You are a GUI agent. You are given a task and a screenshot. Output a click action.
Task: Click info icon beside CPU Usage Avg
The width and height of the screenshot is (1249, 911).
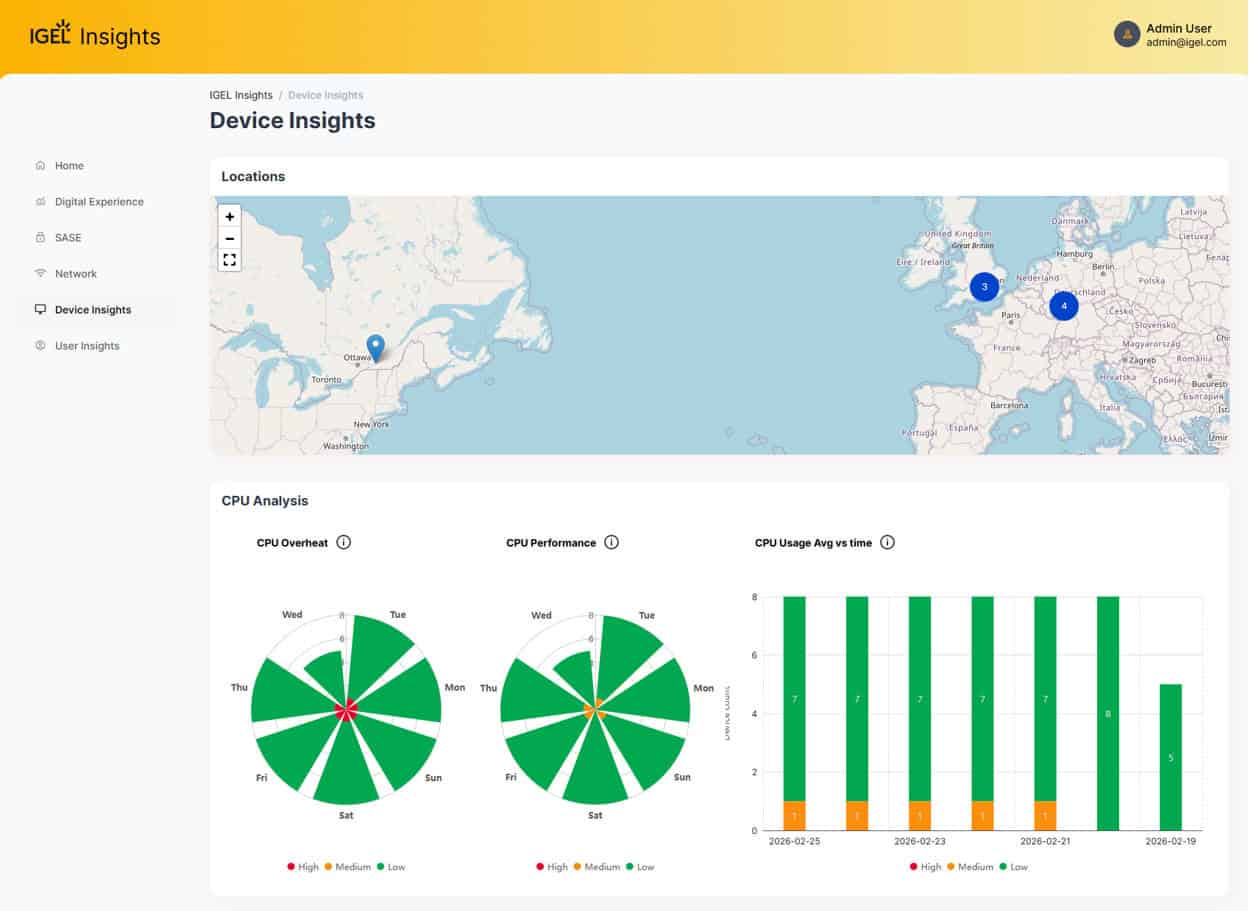pyautogui.click(x=887, y=543)
